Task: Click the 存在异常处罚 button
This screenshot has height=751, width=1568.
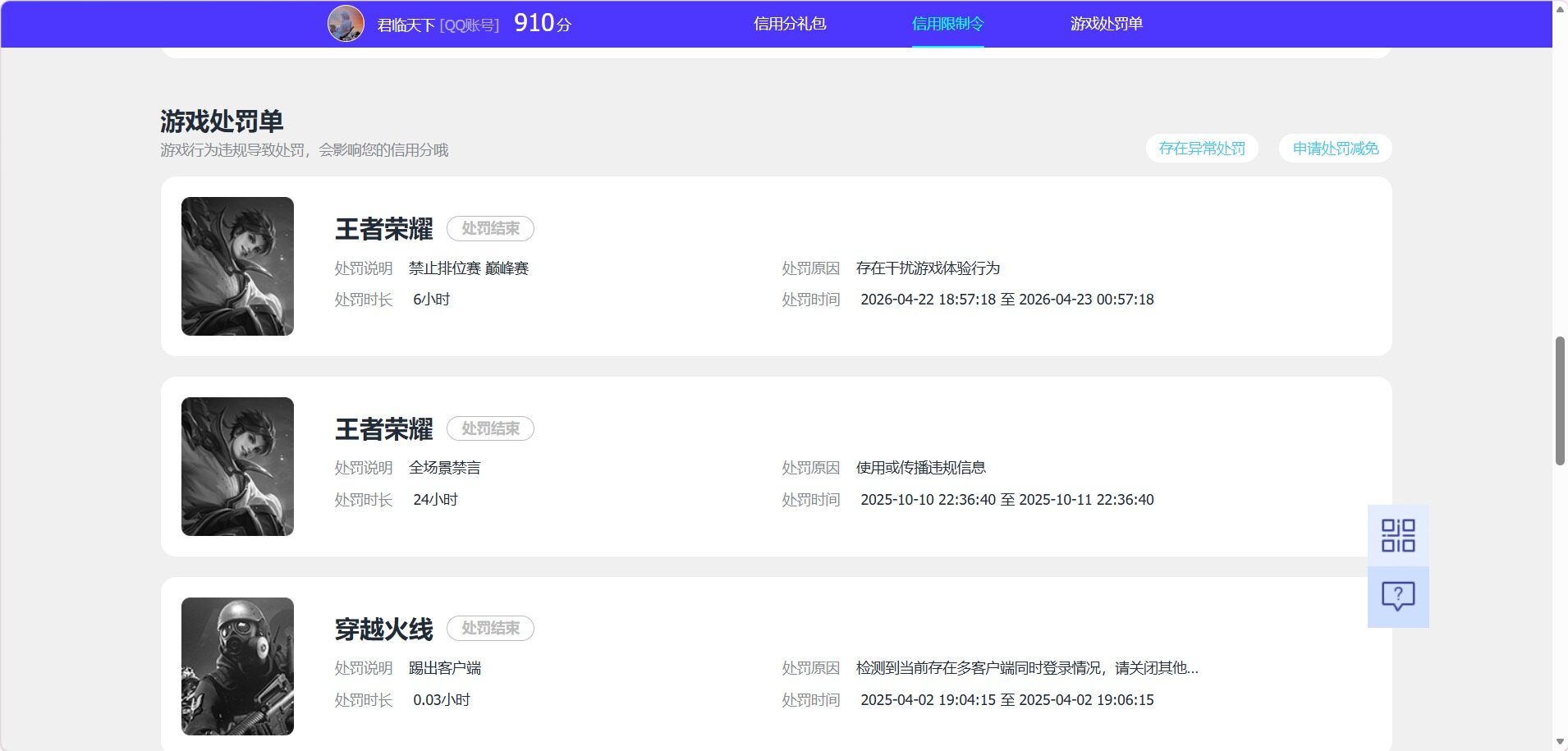Action: [x=1202, y=149]
